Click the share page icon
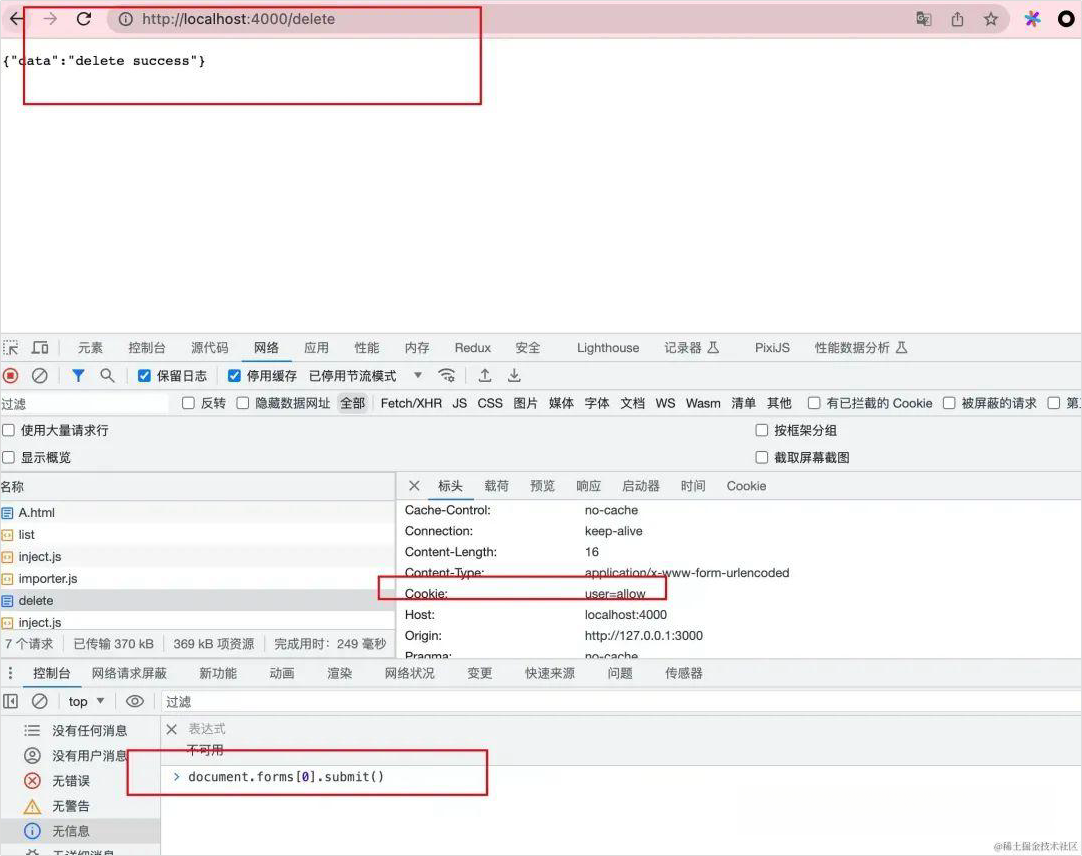Screen dimensions: 1082x856 point(957,19)
